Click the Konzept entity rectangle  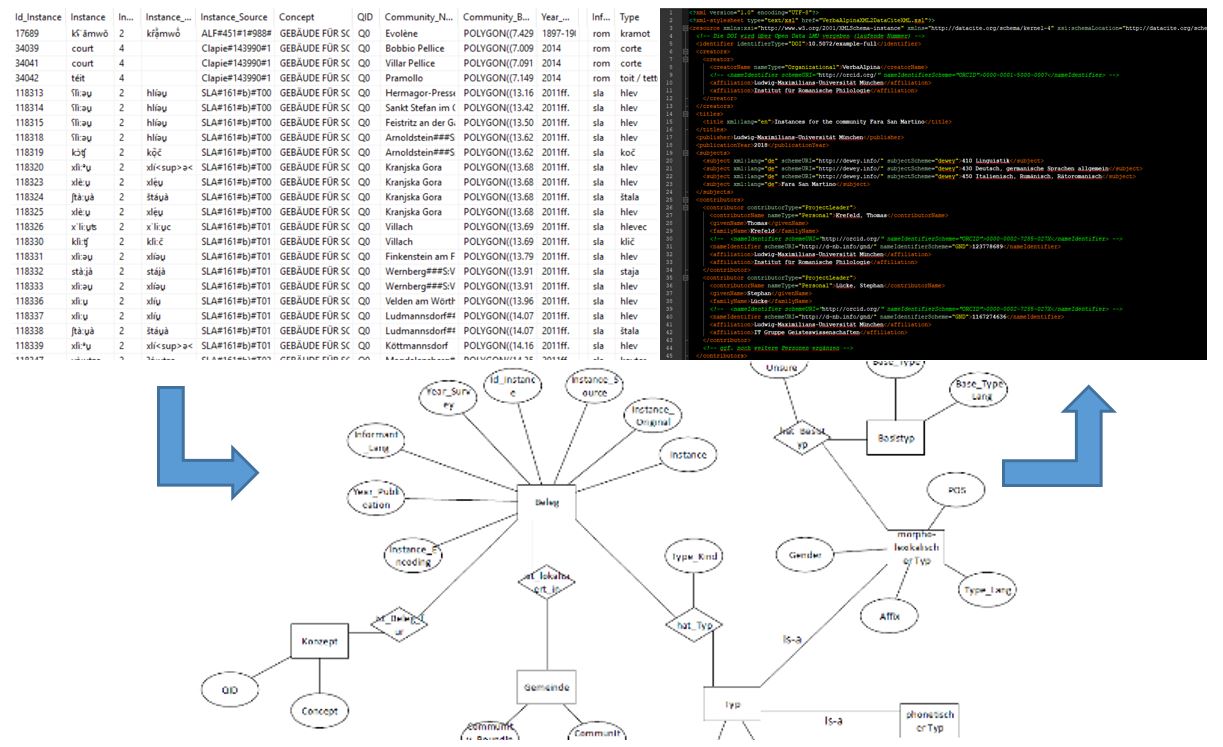[319, 640]
